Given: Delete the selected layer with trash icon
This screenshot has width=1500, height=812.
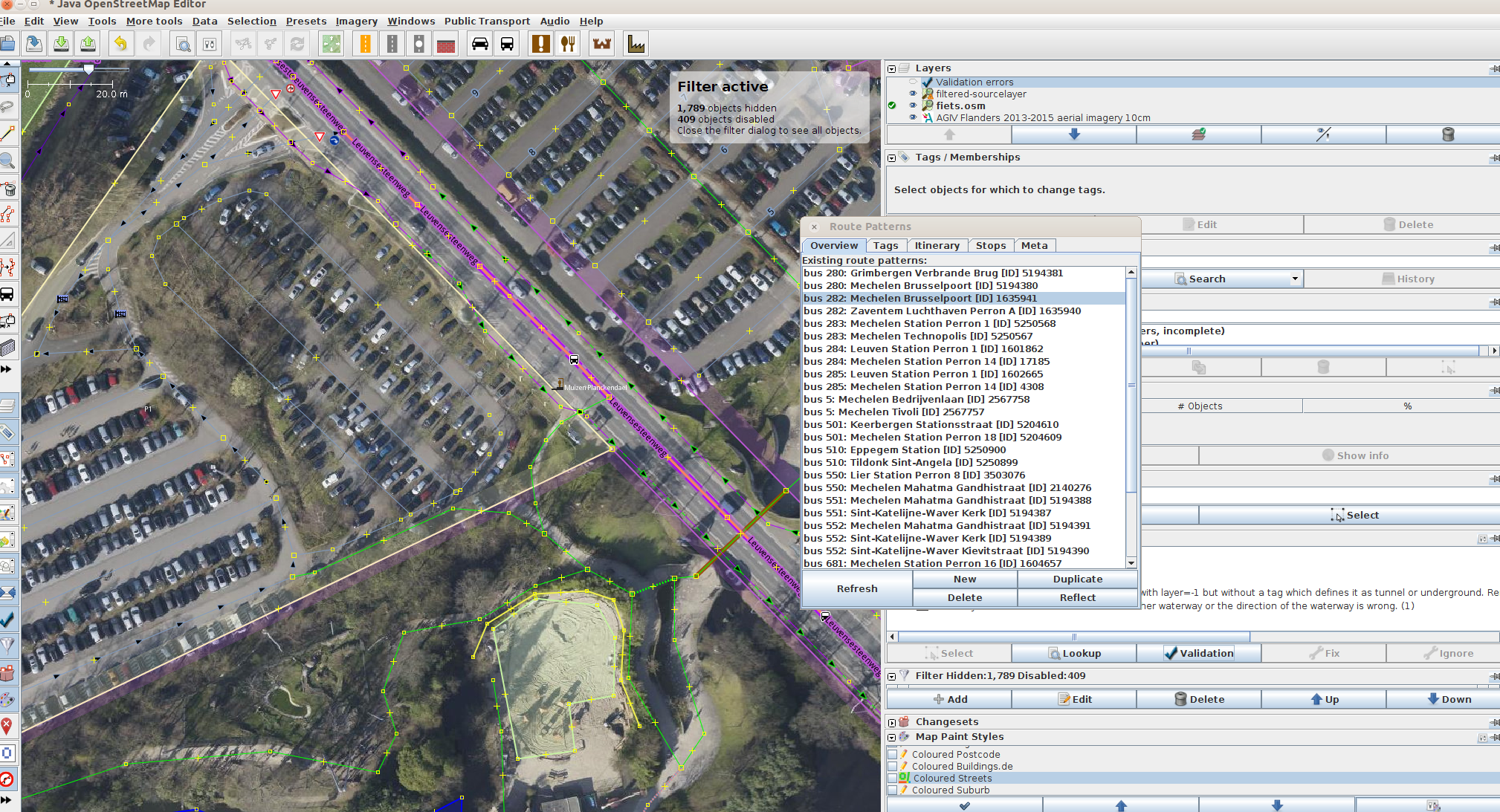Looking at the screenshot, I should (x=1447, y=134).
